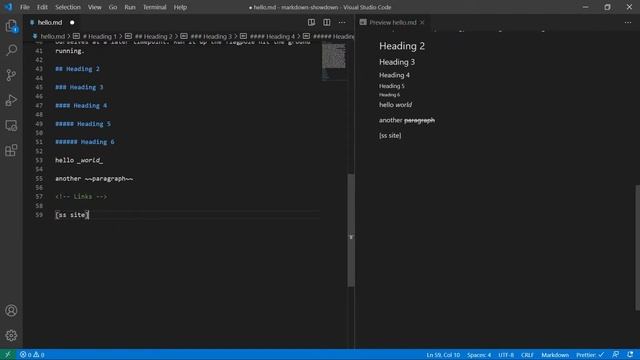
Task: Open the Go menu
Action: (x=113, y=7)
